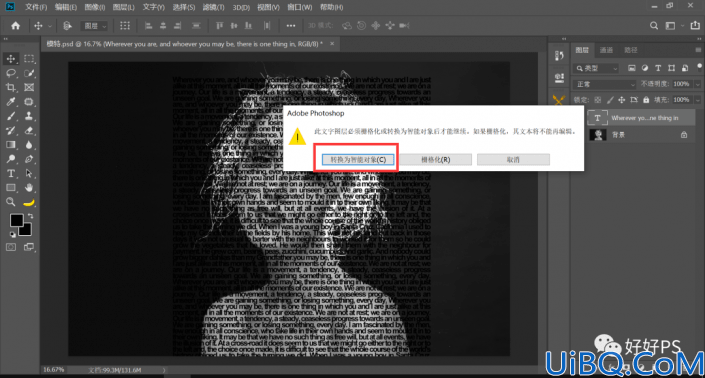Screen dimensions: 705x378
Task: Open the Properties collapsed panel icon
Action: tap(559, 78)
